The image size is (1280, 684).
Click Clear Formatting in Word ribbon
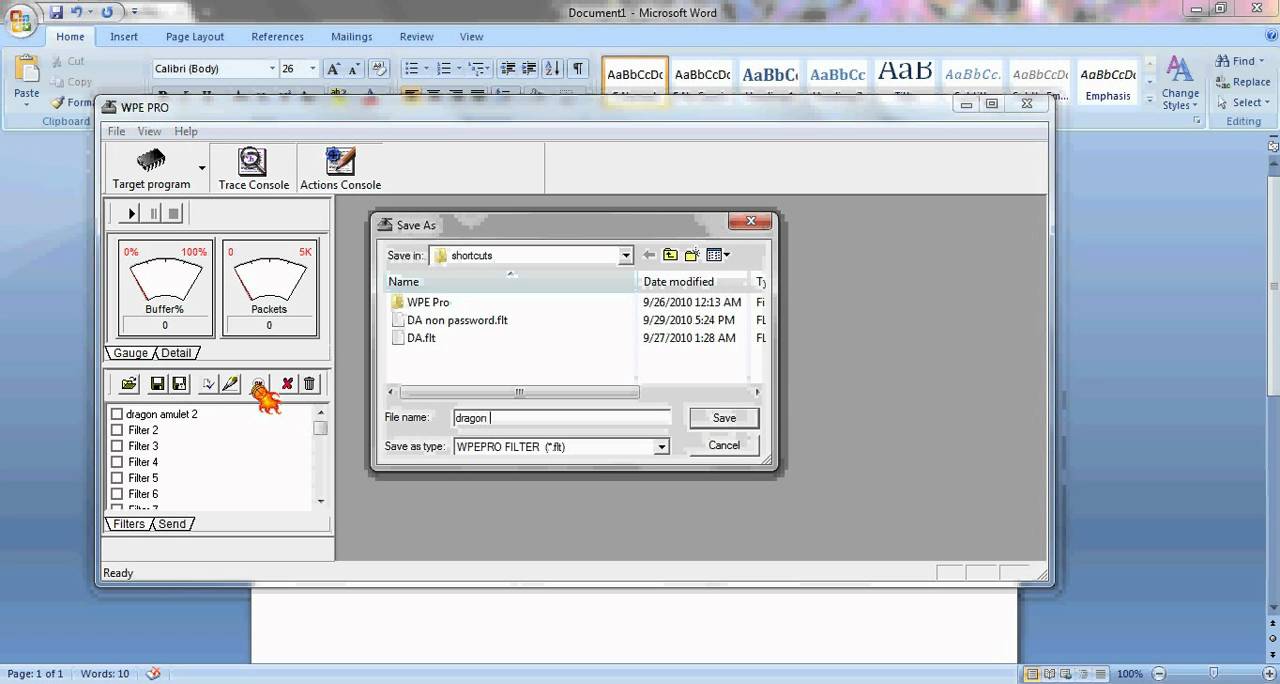pos(379,69)
